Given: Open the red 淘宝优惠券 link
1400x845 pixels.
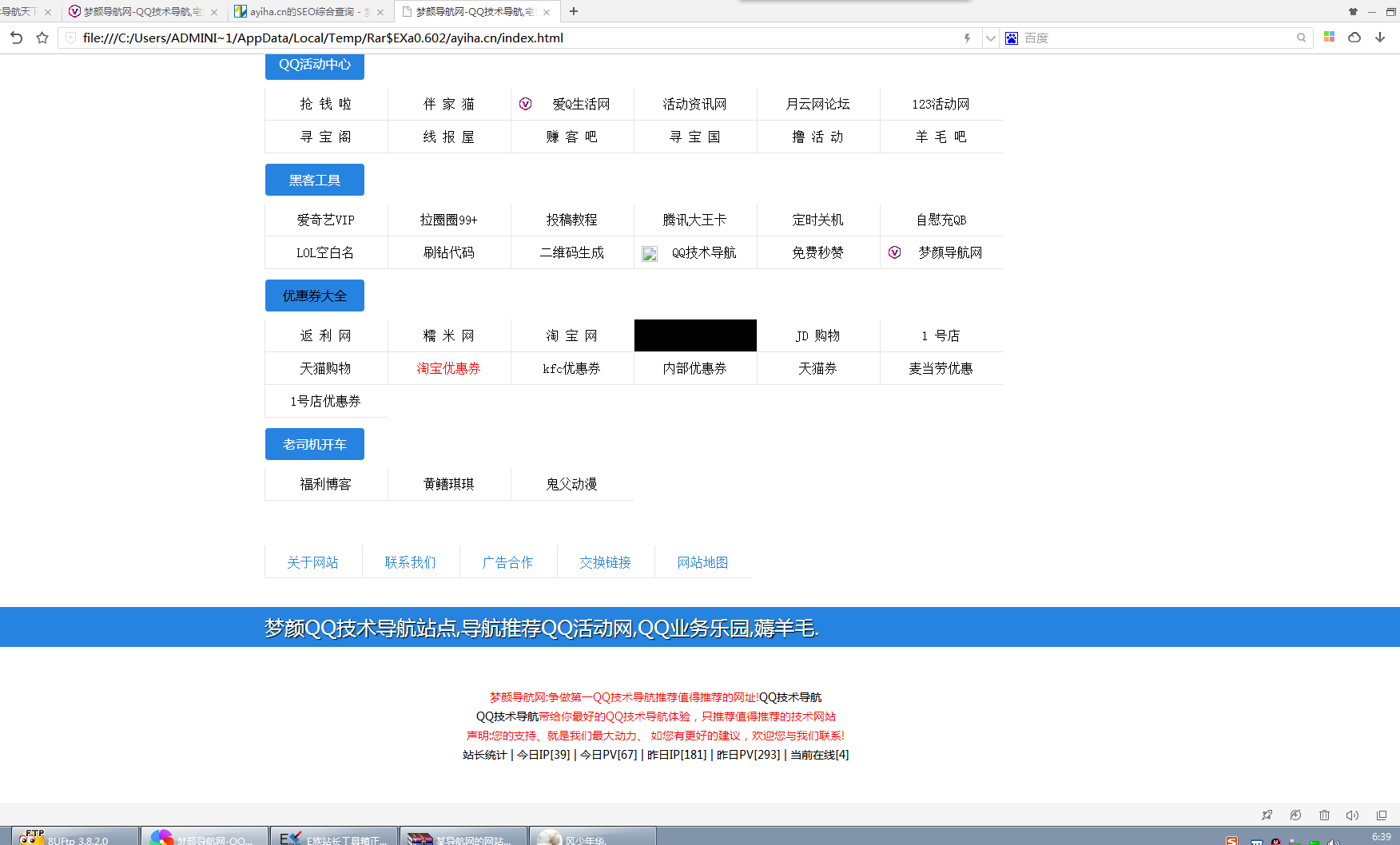Looking at the screenshot, I should coord(449,368).
